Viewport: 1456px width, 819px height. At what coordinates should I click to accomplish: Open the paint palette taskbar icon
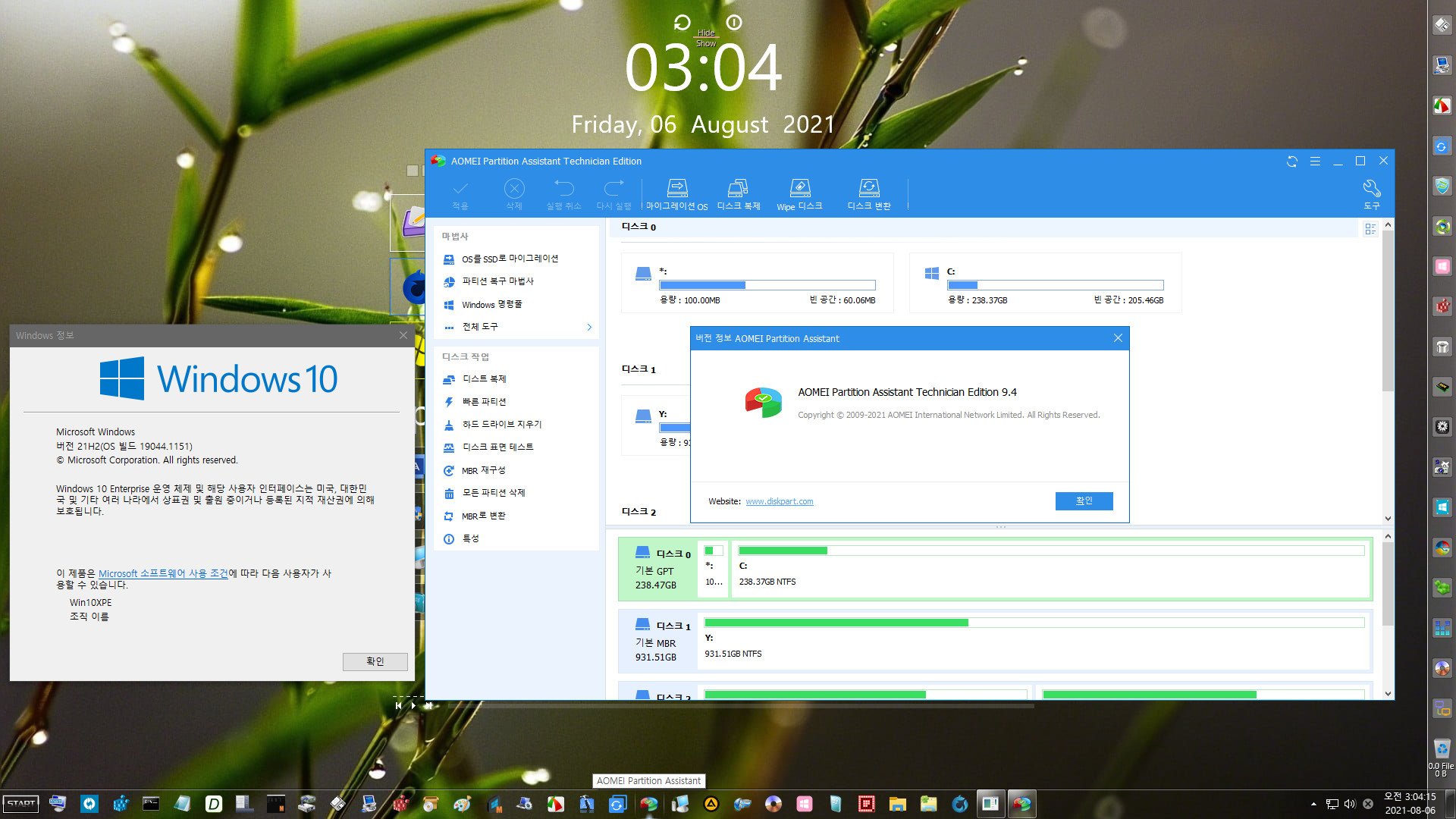462,804
